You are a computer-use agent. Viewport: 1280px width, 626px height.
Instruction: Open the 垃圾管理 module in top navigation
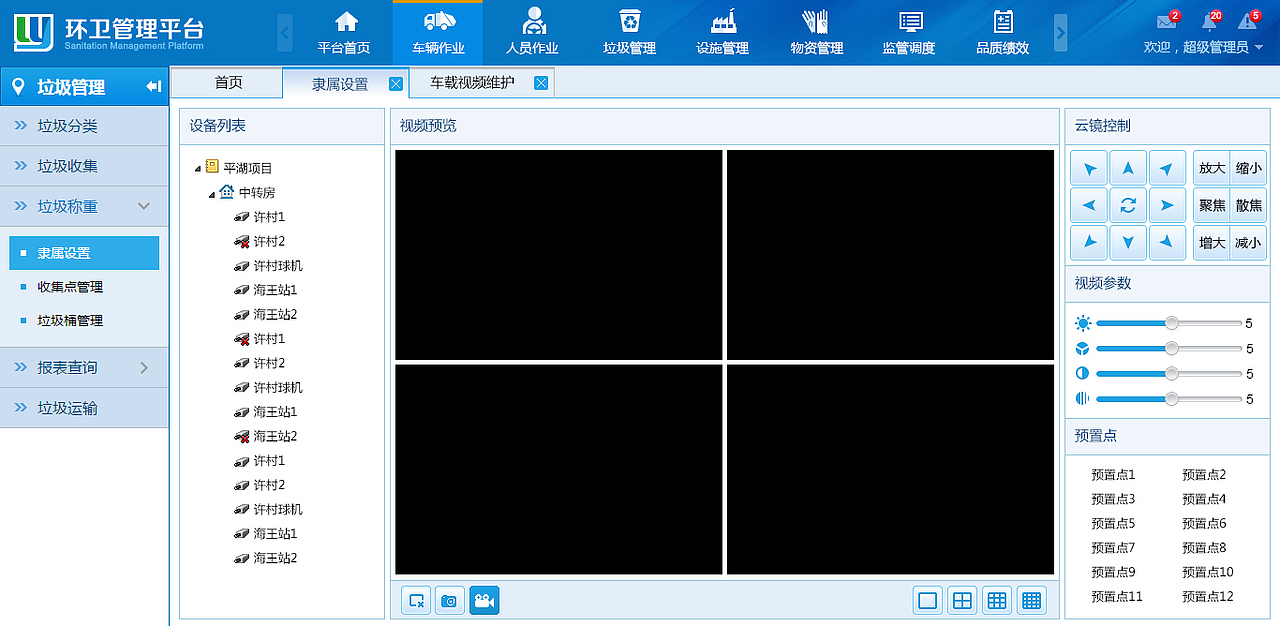629,33
